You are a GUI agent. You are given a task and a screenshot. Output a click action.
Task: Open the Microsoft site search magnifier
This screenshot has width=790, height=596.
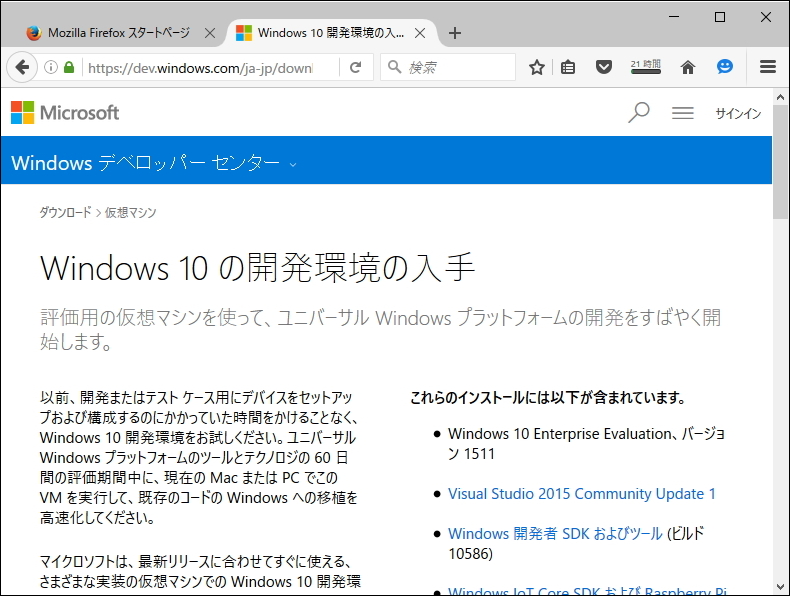pos(638,112)
